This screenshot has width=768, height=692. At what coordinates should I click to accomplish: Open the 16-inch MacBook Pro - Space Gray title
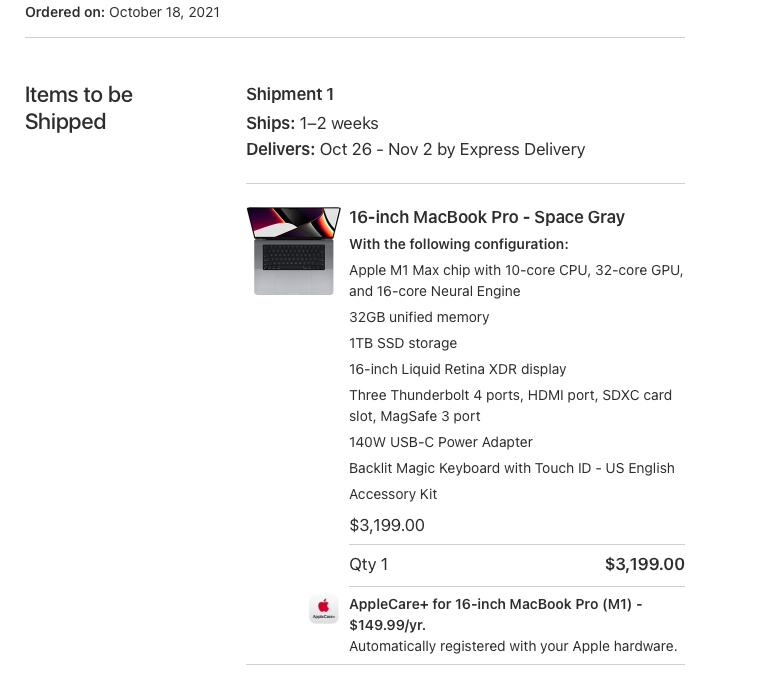(486, 217)
